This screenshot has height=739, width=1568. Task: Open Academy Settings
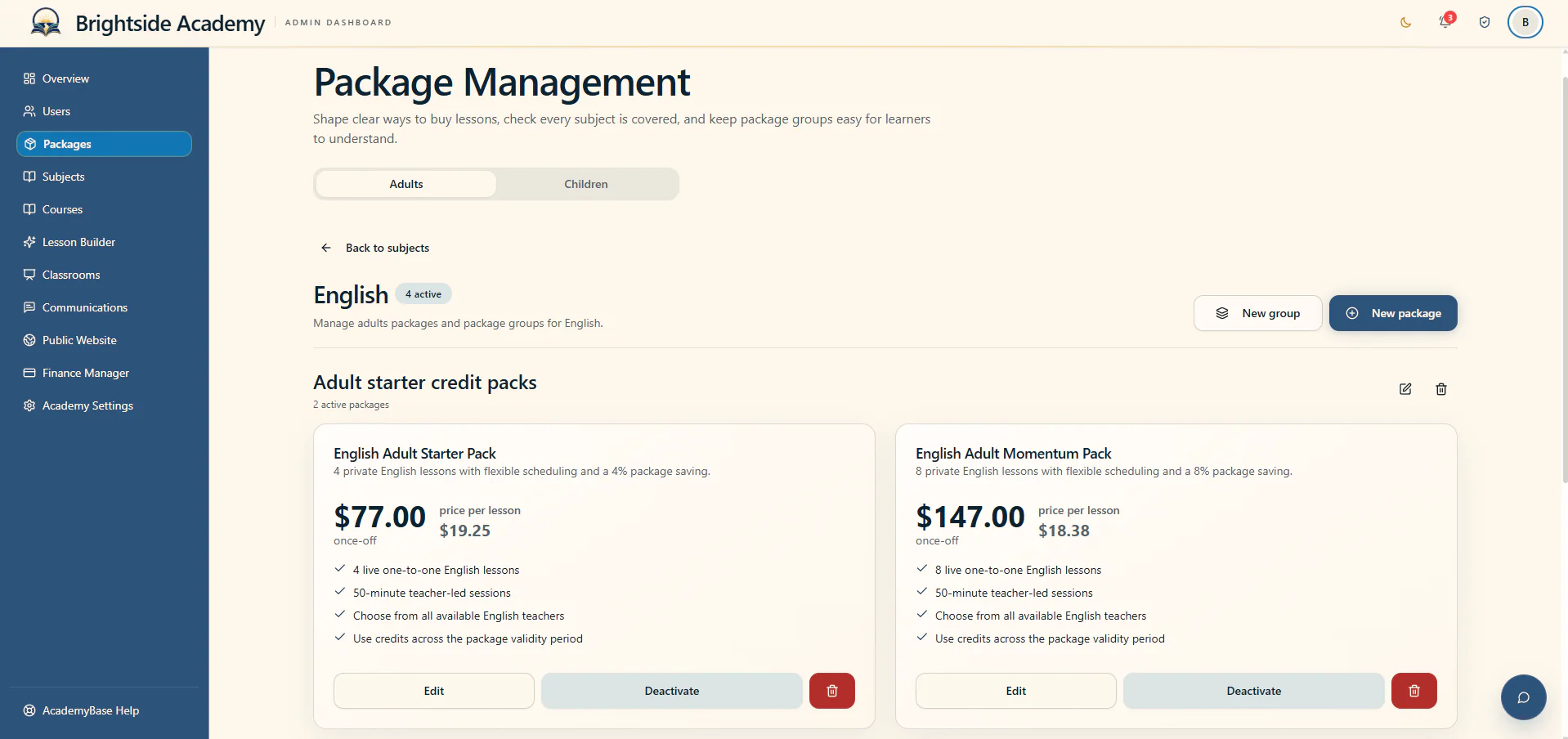(x=104, y=405)
